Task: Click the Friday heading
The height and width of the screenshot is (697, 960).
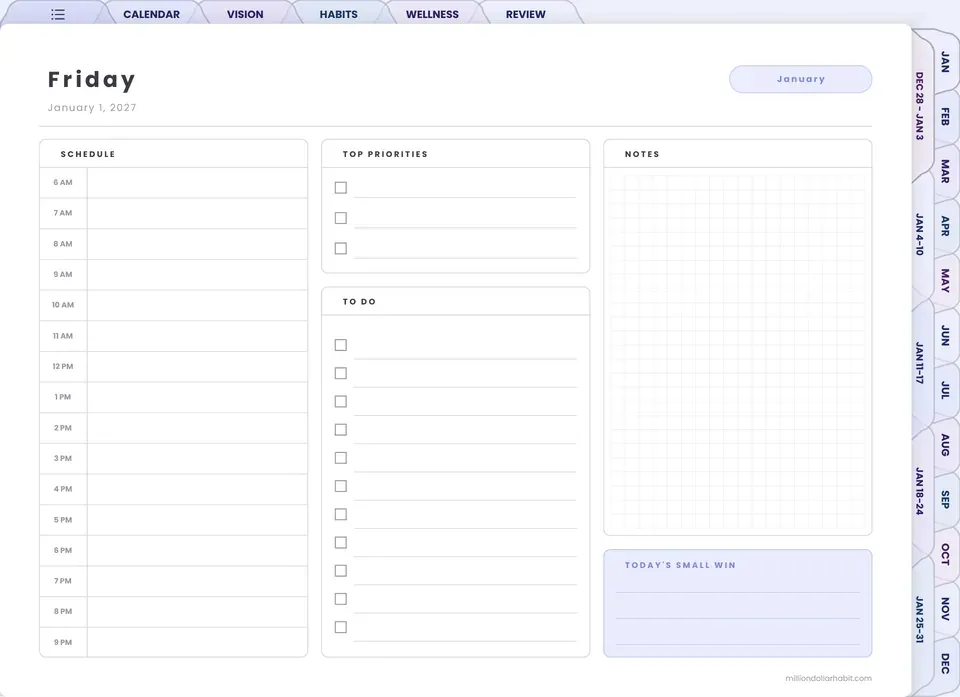Action: tap(92, 80)
